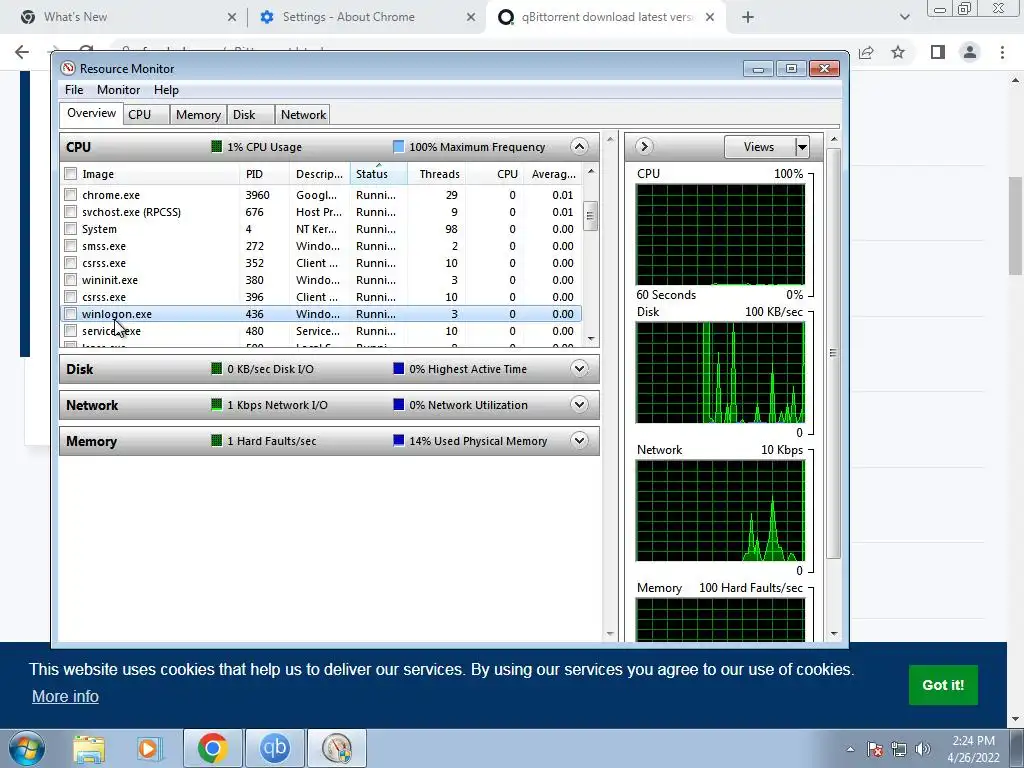The height and width of the screenshot is (768, 1024).
Task: Switch to qBittorrent download Chrome tab
Action: point(606,17)
